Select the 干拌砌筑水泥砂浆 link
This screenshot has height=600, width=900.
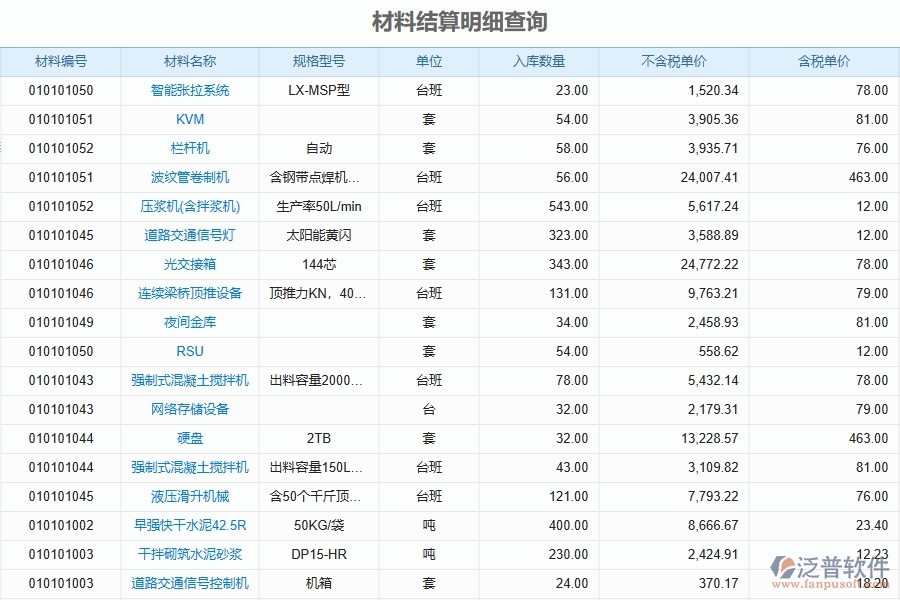click(x=189, y=525)
